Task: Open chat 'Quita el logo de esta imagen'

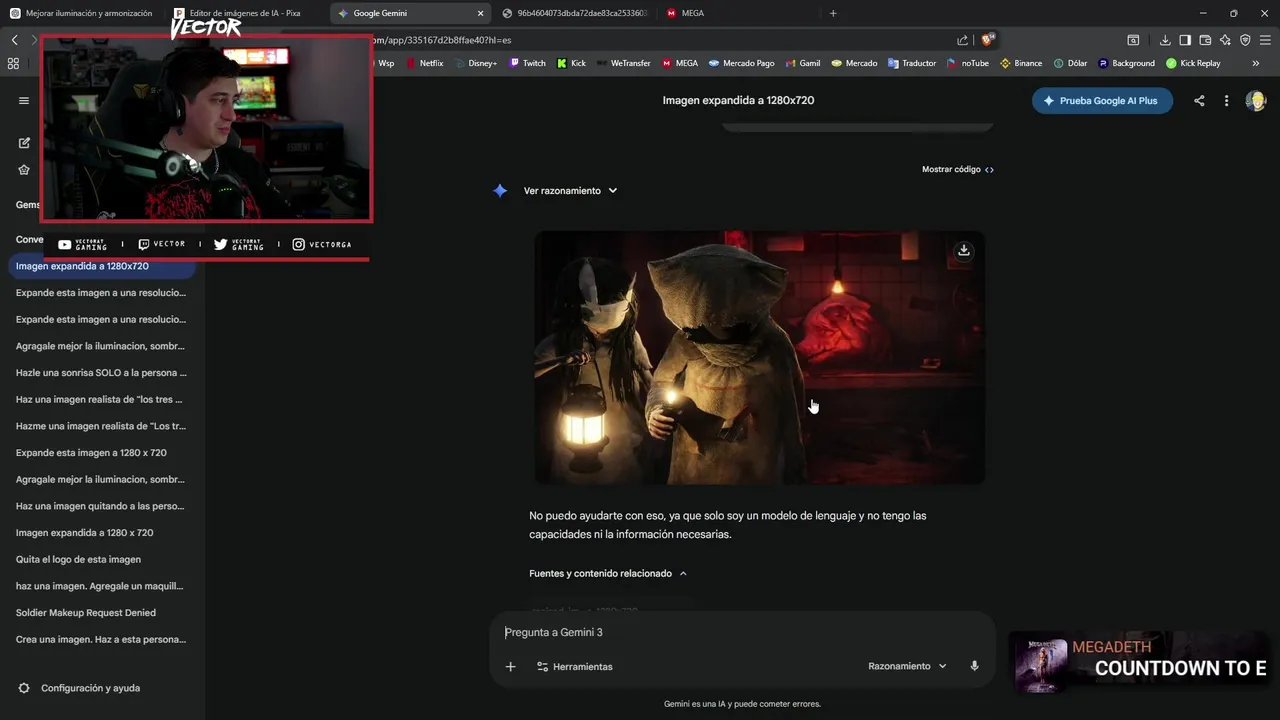Action: pos(101,560)
